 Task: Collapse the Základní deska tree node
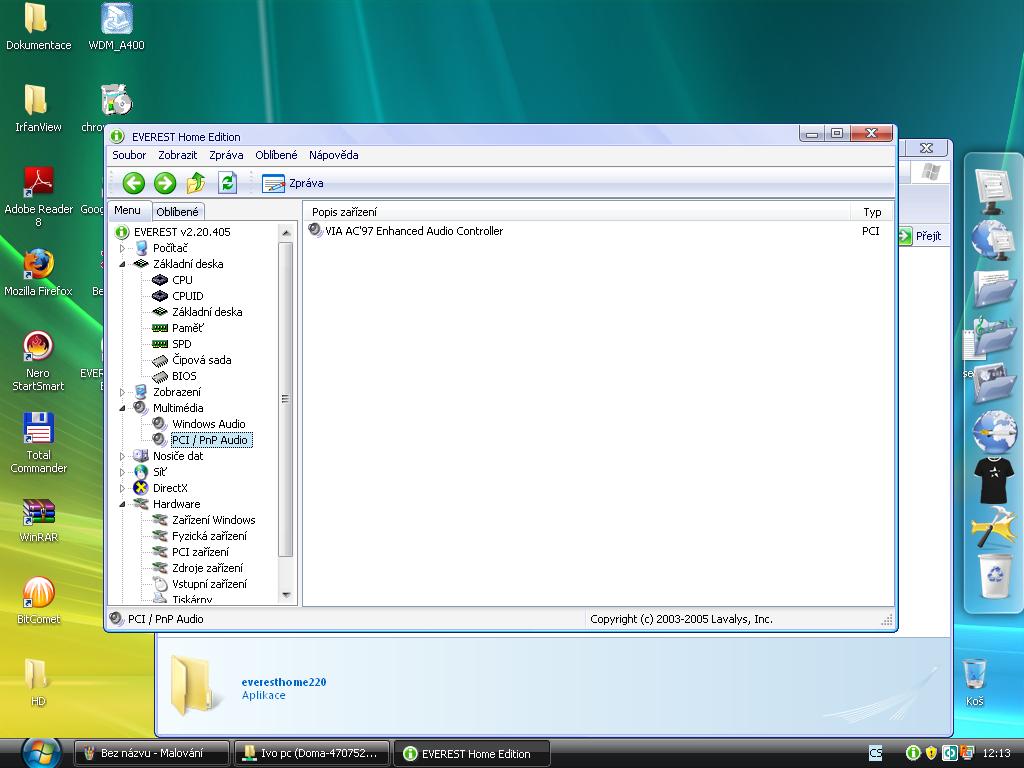point(123,264)
